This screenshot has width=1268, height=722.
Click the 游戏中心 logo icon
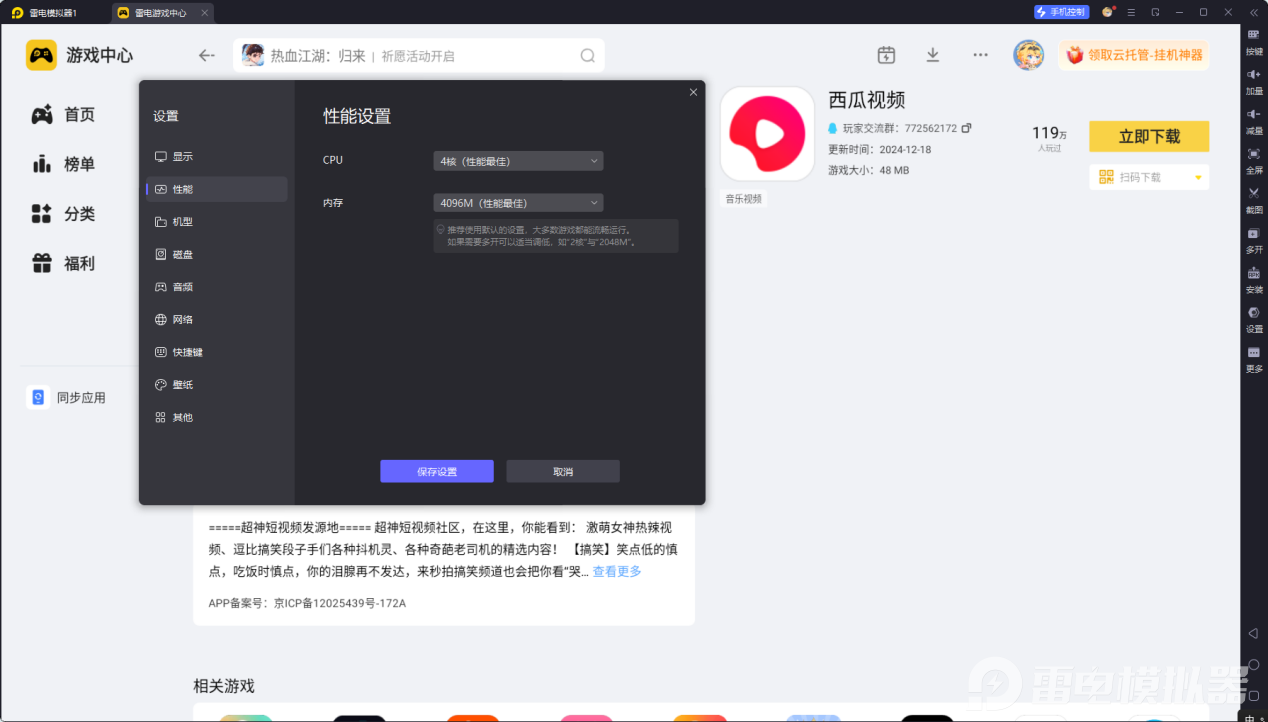[x=41, y=55]
